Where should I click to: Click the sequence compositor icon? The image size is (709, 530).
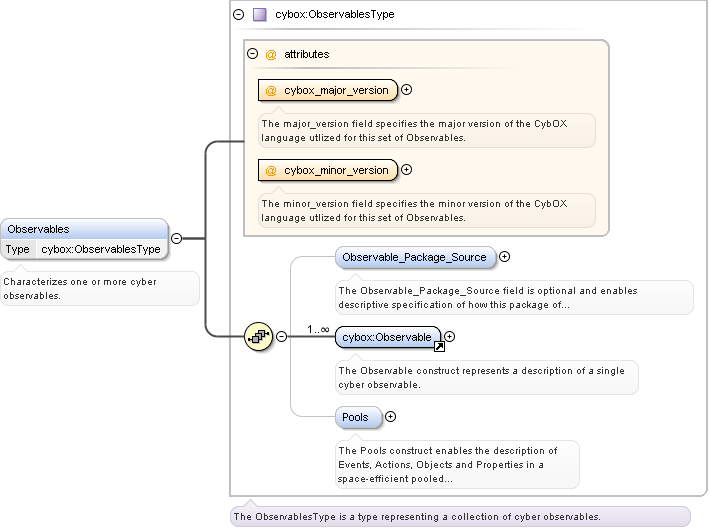(259, 337)
